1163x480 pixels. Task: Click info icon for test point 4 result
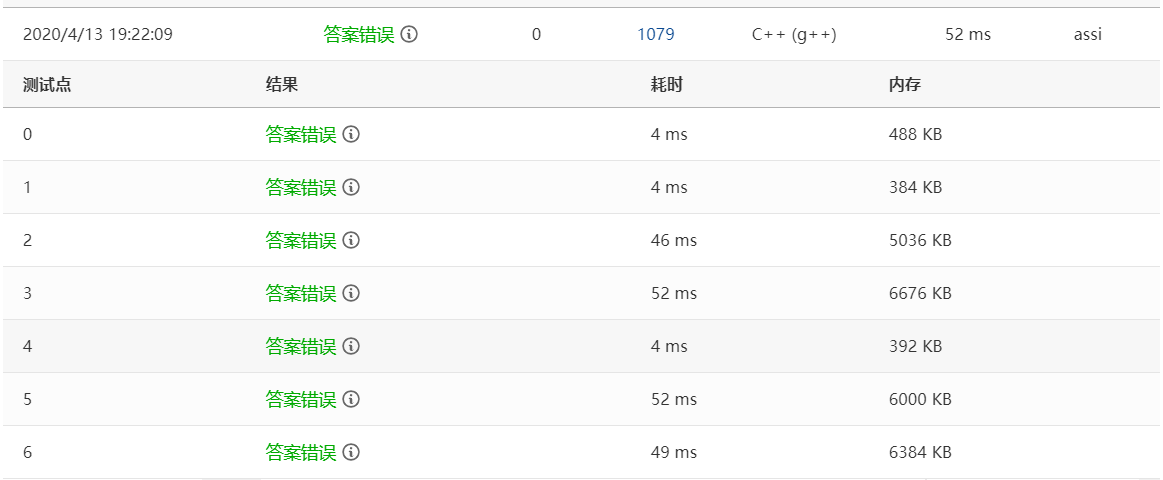[x=352, y=346]
